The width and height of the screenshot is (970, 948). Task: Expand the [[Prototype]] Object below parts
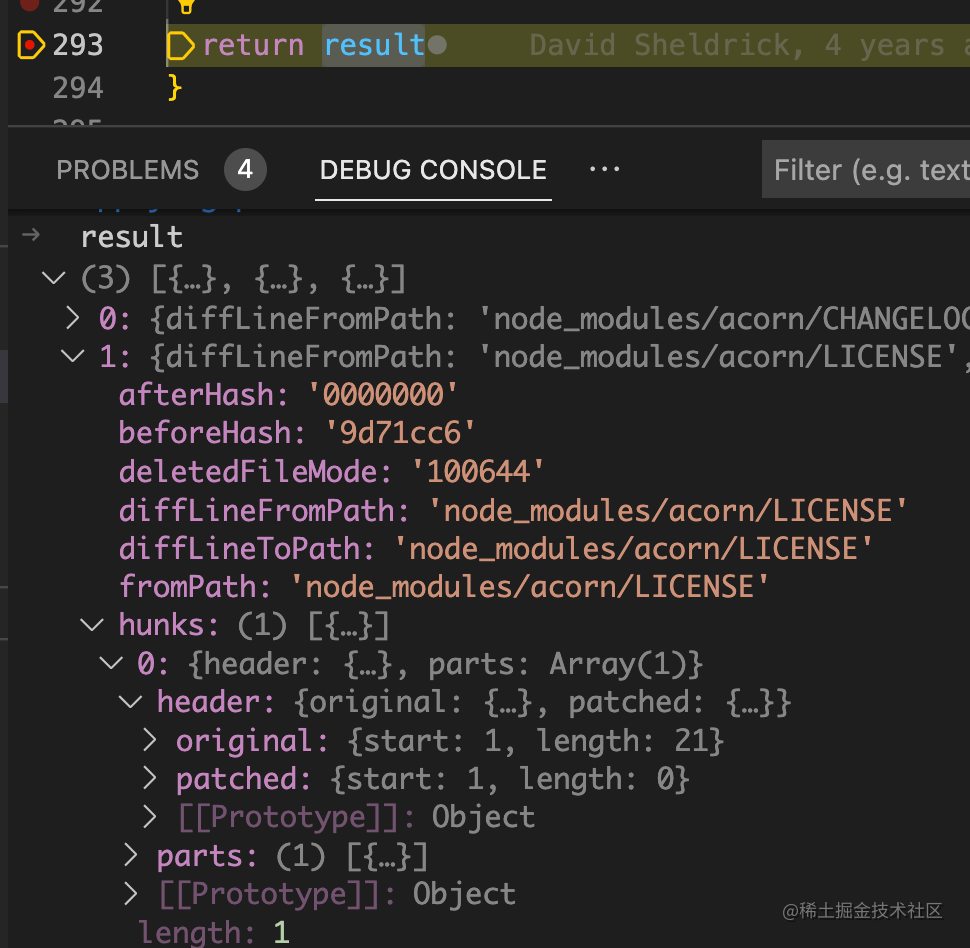click(131, 894)
